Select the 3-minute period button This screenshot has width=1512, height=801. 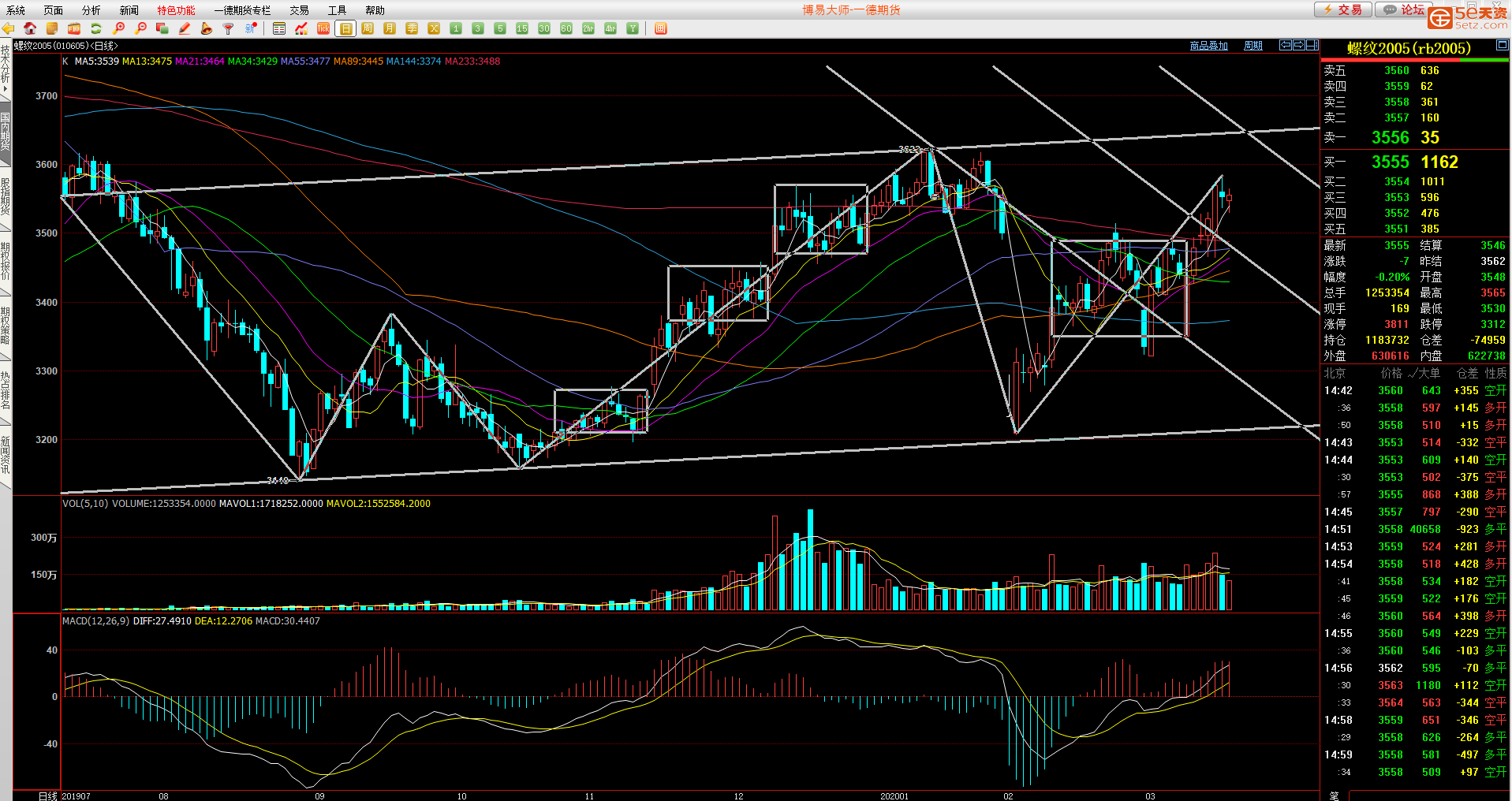point(478,28)
